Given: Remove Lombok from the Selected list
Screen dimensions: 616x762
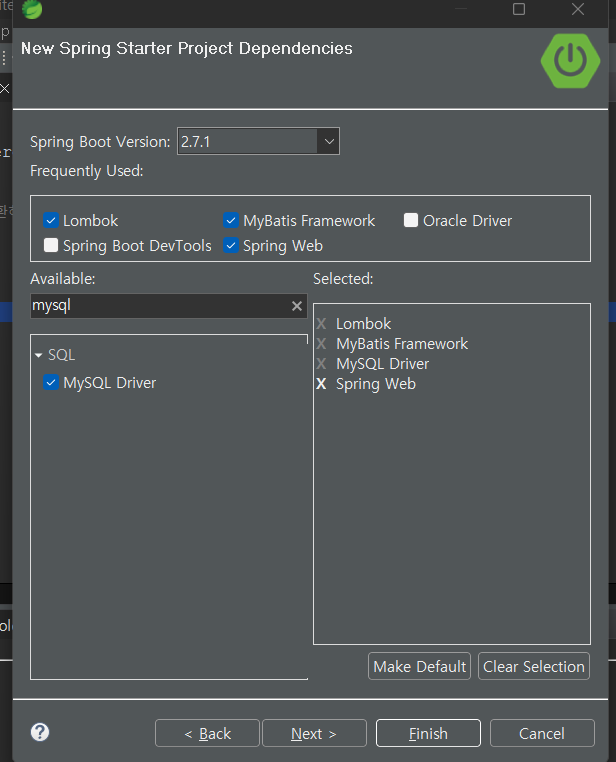Looking at the screenshot, I should (x=321, y=324).
